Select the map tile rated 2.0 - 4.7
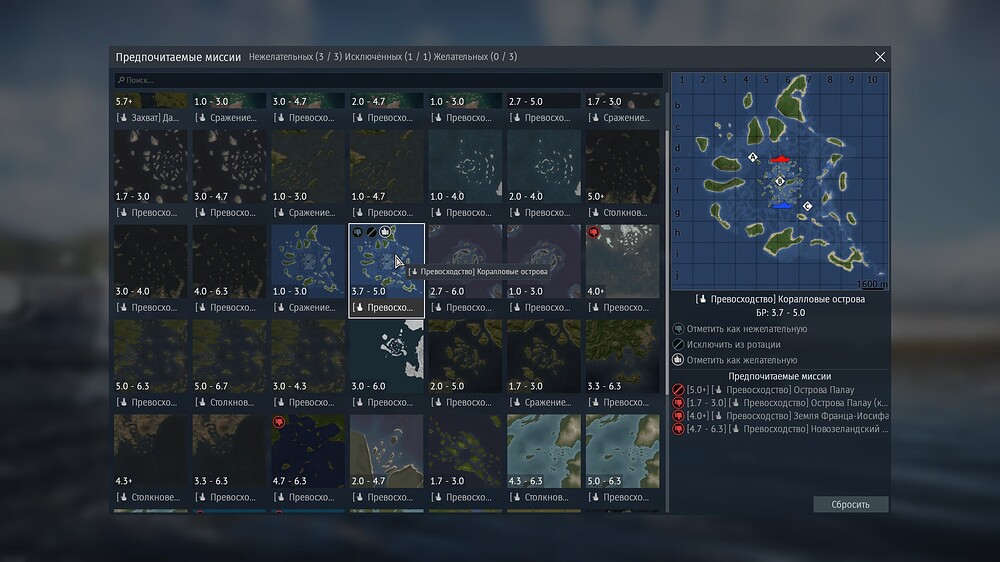Viewport: 1000px width, 562px height. click(386, 450)
